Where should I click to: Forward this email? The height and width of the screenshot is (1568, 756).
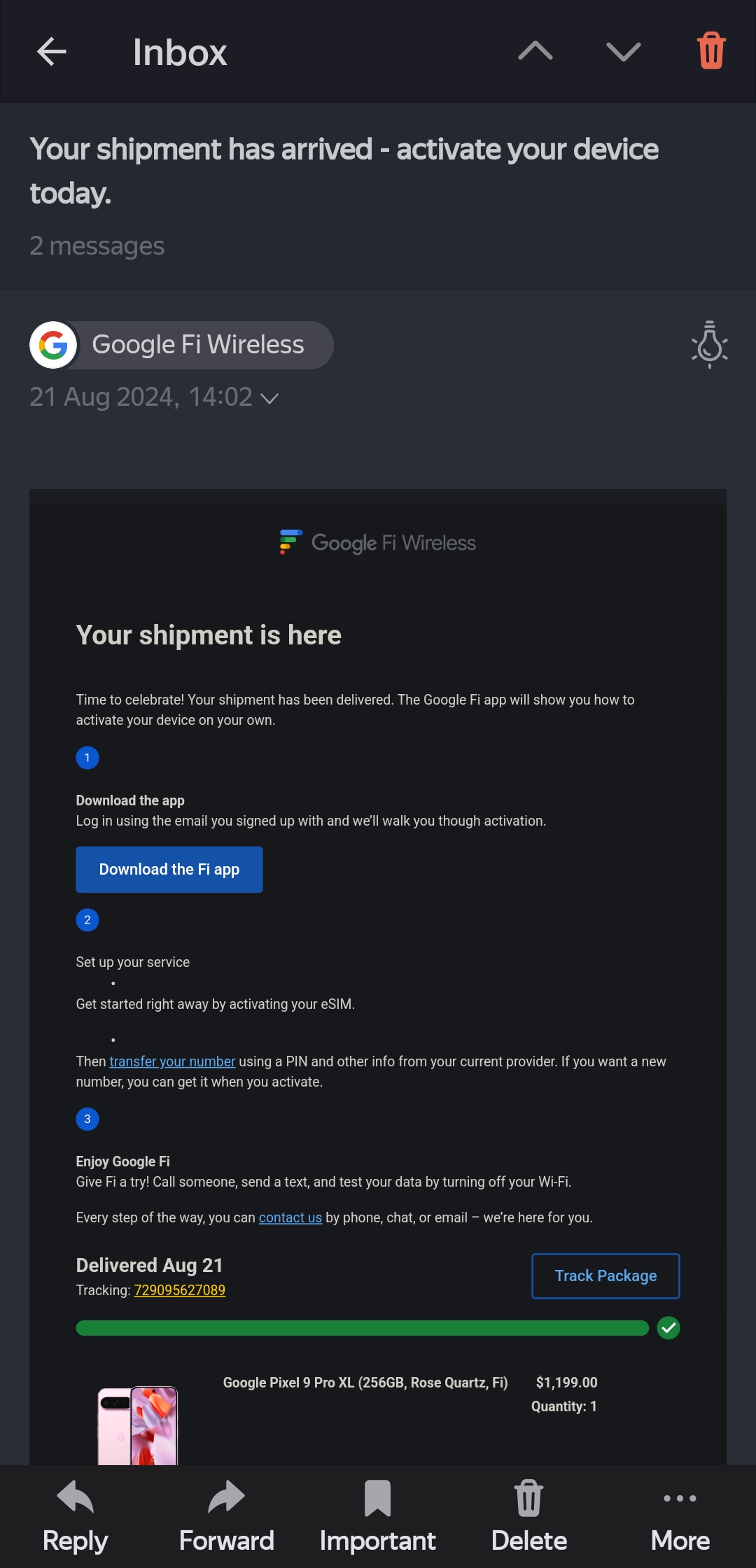[227, 1516]
